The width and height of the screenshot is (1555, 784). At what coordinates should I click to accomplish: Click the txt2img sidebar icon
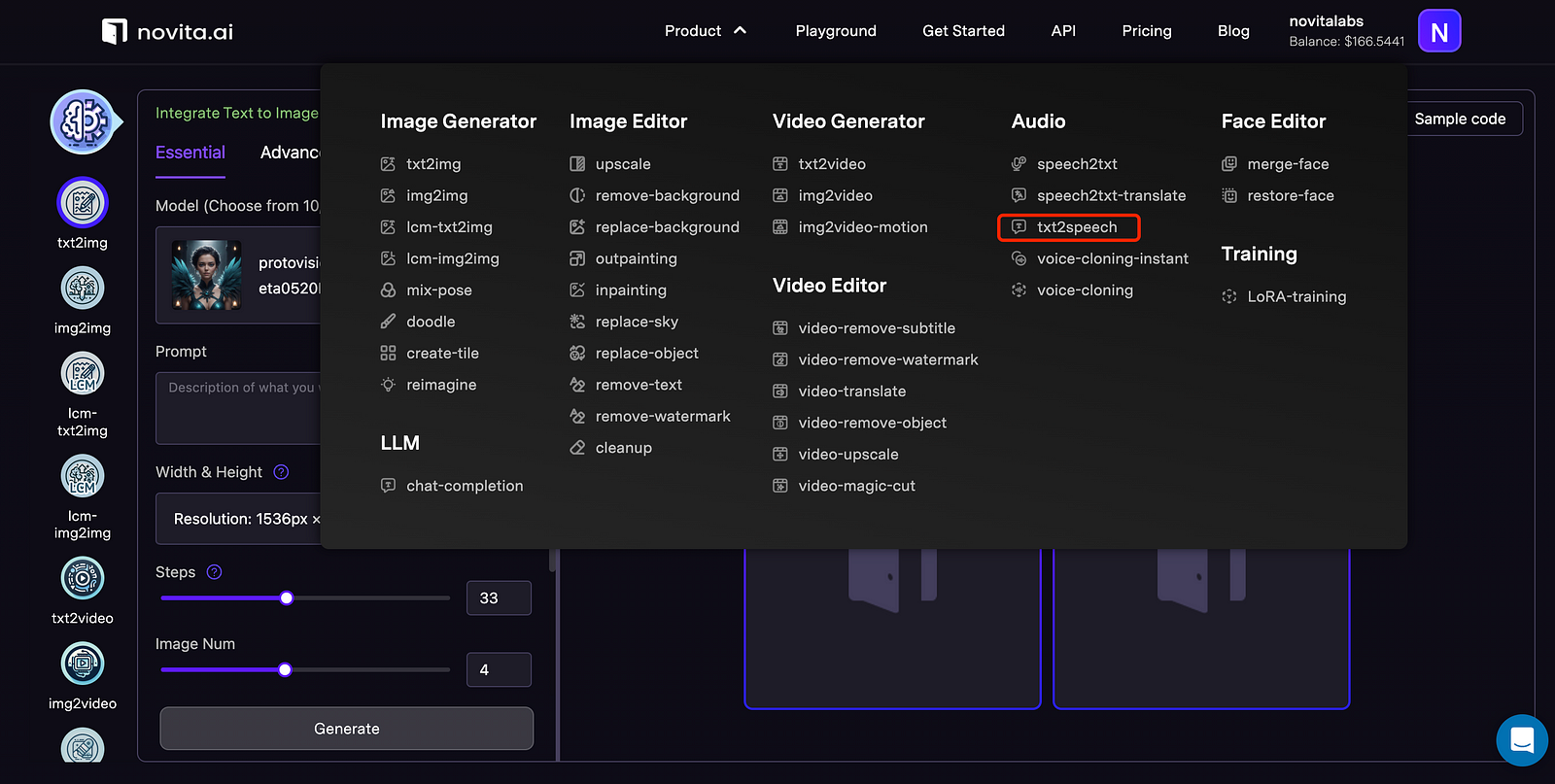[x=83, y=203]
